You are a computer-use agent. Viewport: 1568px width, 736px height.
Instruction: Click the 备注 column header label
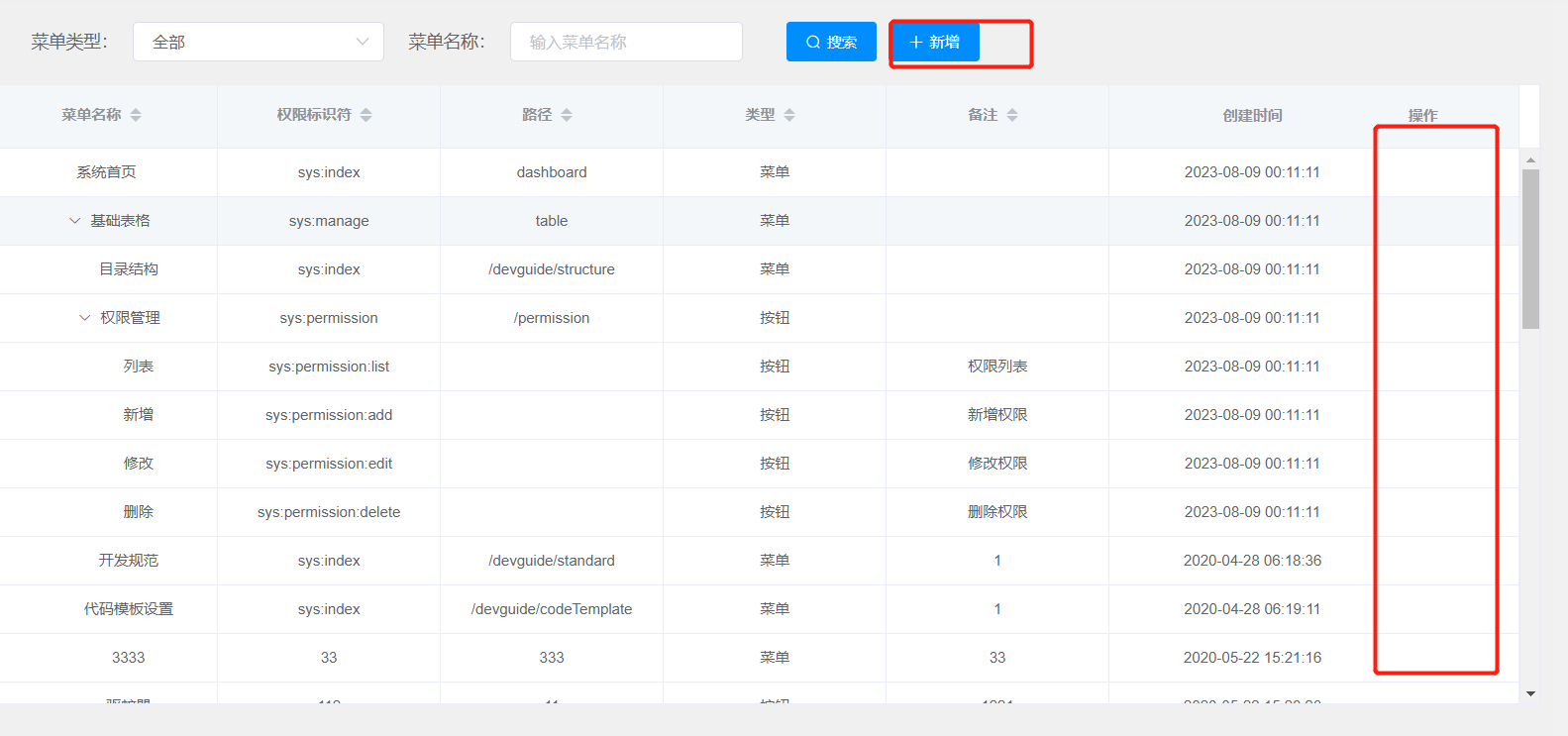(983, 115)
